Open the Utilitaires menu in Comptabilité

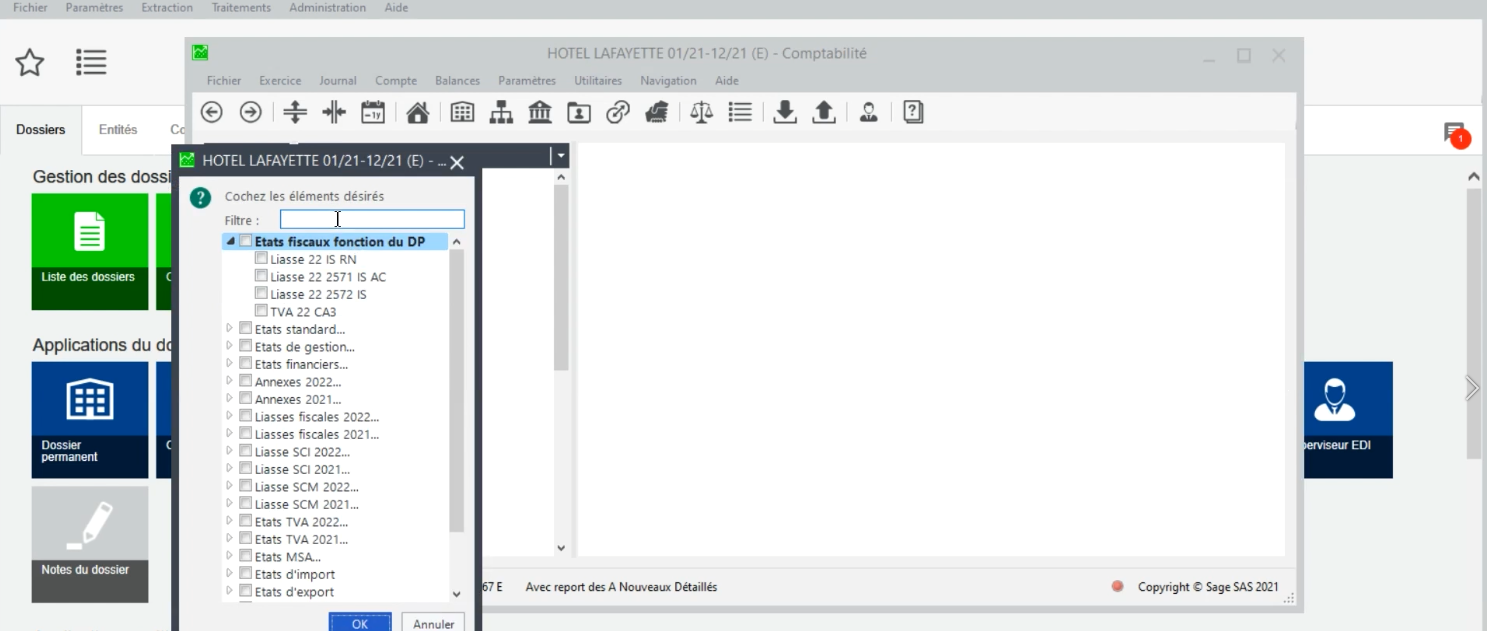598,81
